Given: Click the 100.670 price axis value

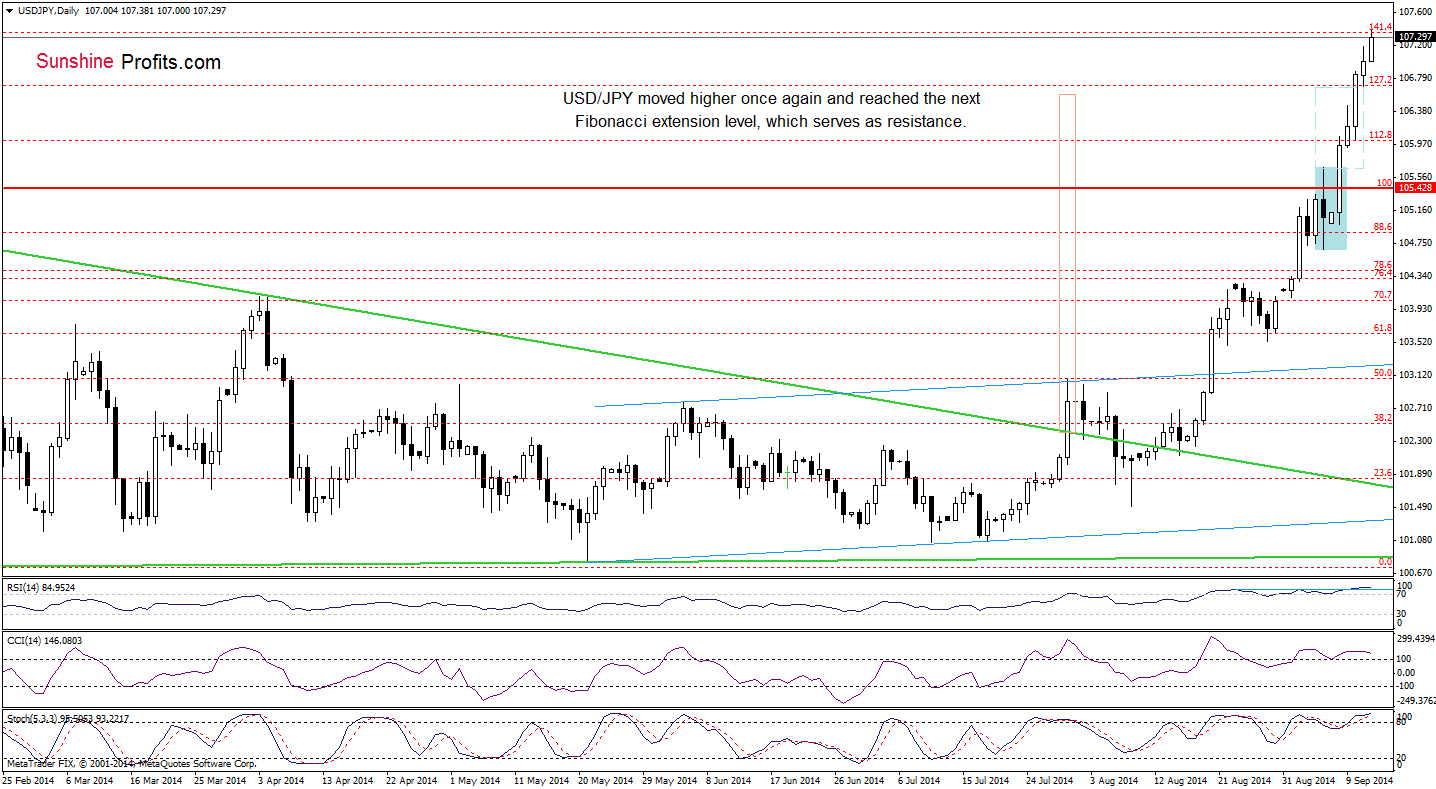Looking at the screenshot, I should (1416, 572).
